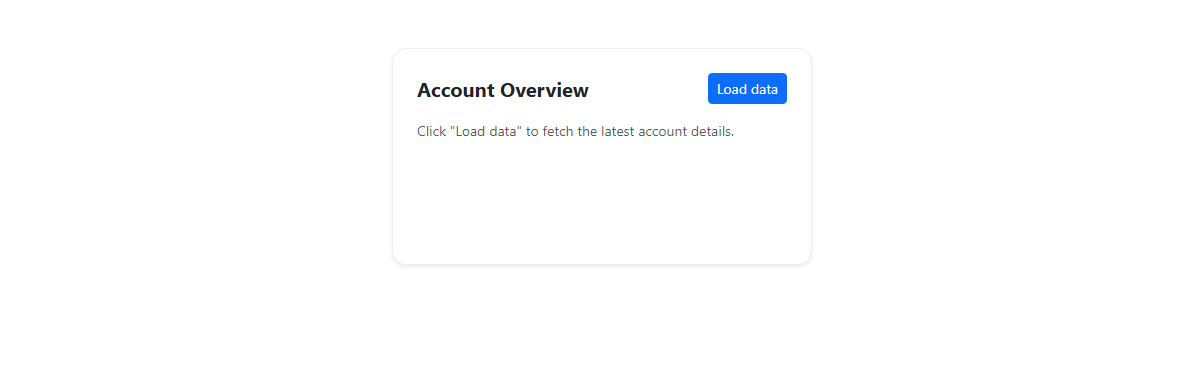Fetch latest account details via Load data
Image resolution: width=1204 pixels, height=377 pixels.
(x=747, y=89)
